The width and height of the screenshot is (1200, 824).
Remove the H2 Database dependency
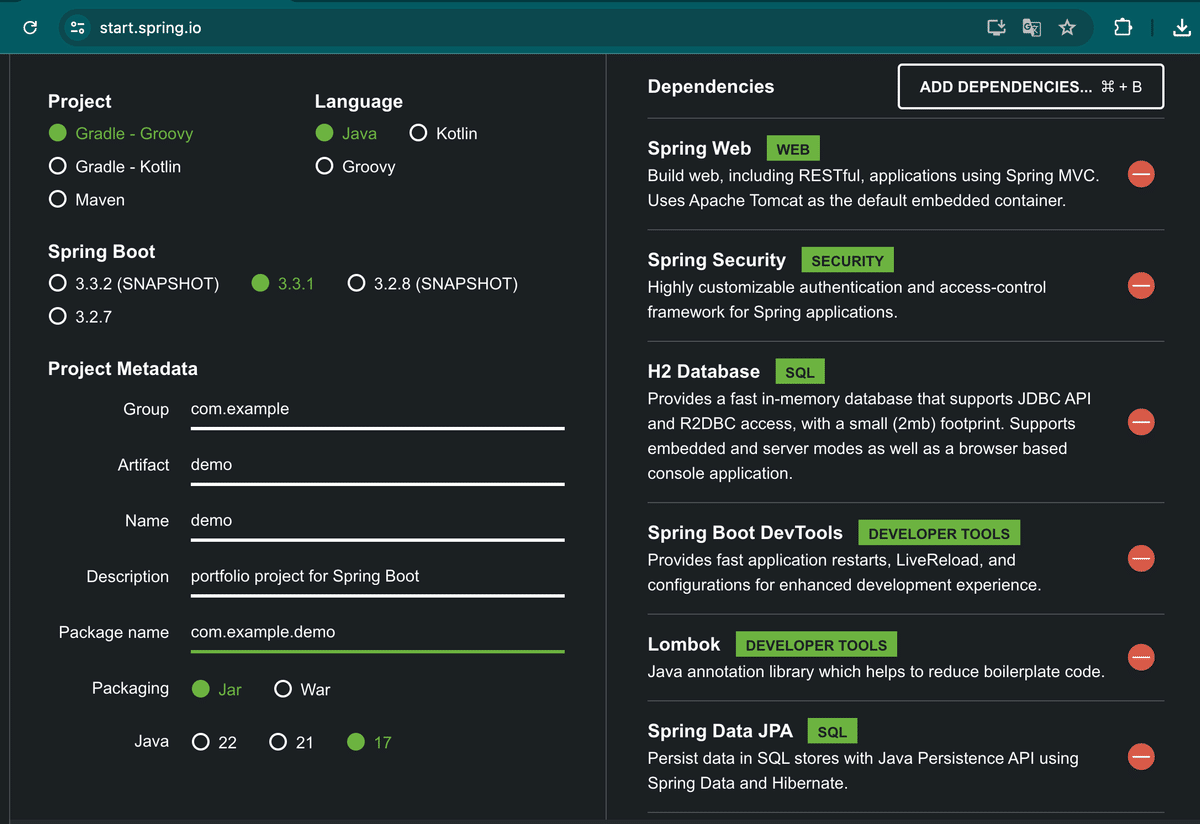pyautogui.click(x=1141, y=422)
